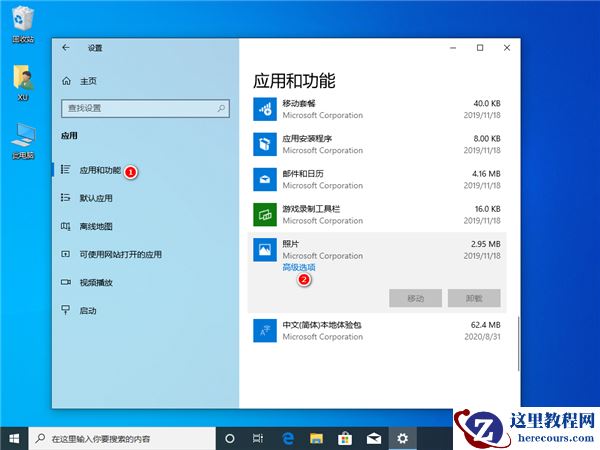Click the 应用安装程序 app icon
Screen dimensions: 600x450
point(265,144)
